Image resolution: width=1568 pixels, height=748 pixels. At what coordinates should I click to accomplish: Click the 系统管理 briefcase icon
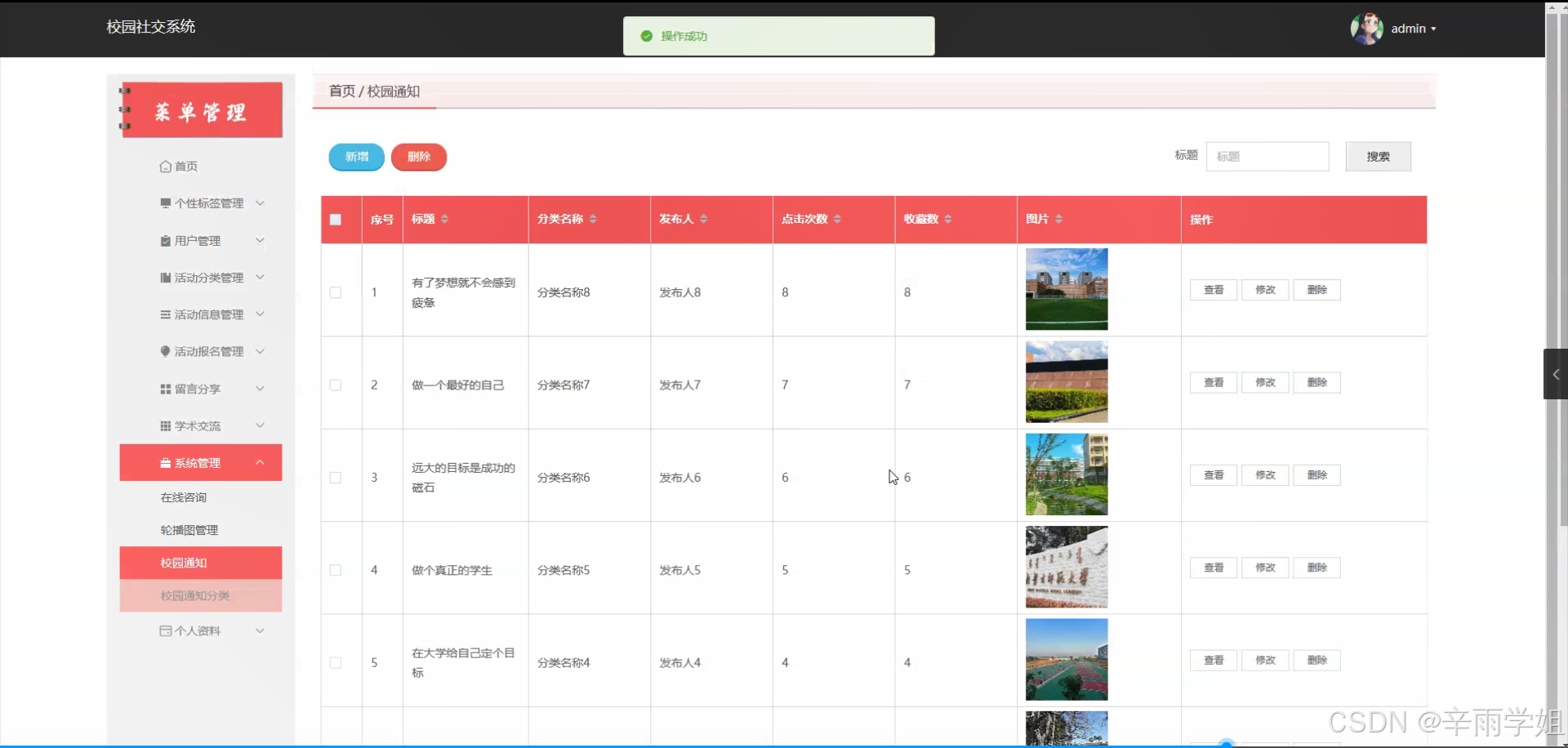tap(166, 463)
